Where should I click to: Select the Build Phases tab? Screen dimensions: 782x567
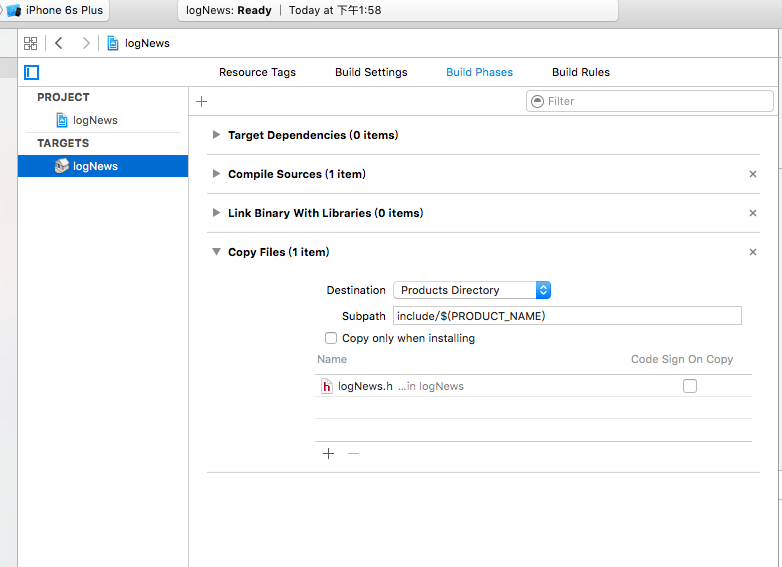point(479,72)
